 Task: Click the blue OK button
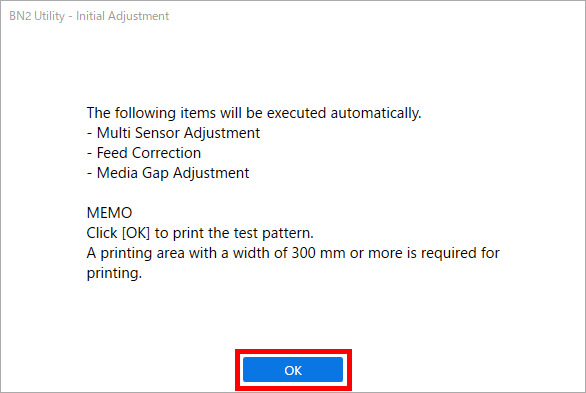(x=293, y=369)
